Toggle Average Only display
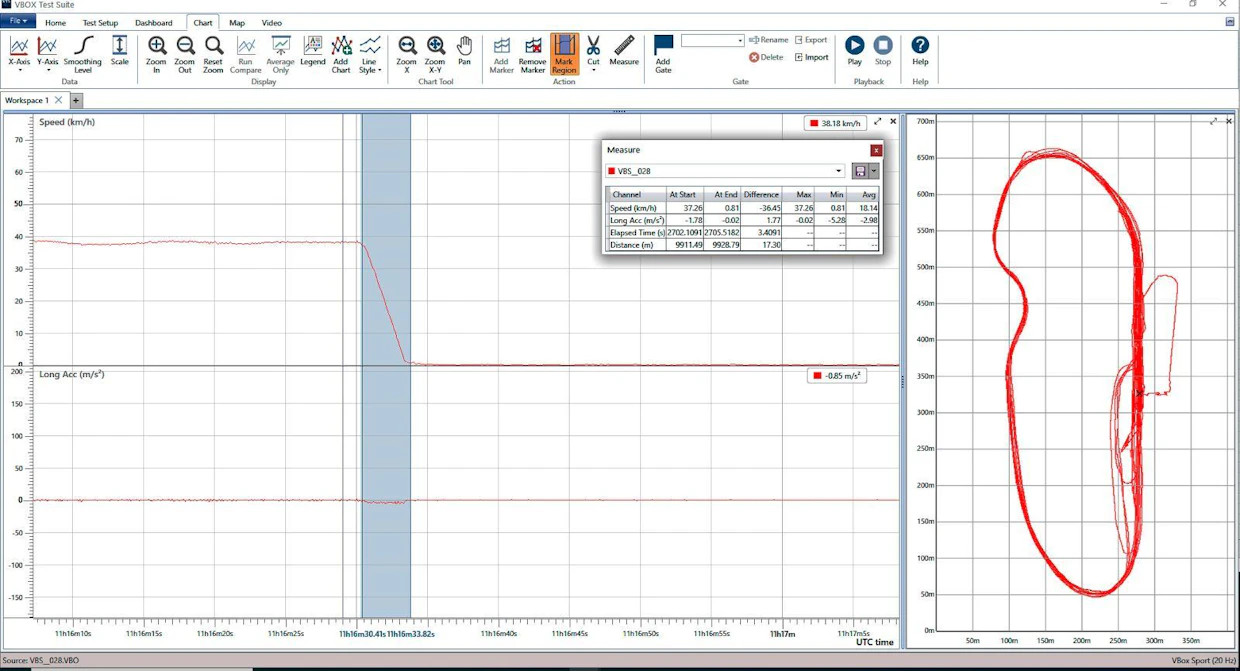 [x=281, y=54]
